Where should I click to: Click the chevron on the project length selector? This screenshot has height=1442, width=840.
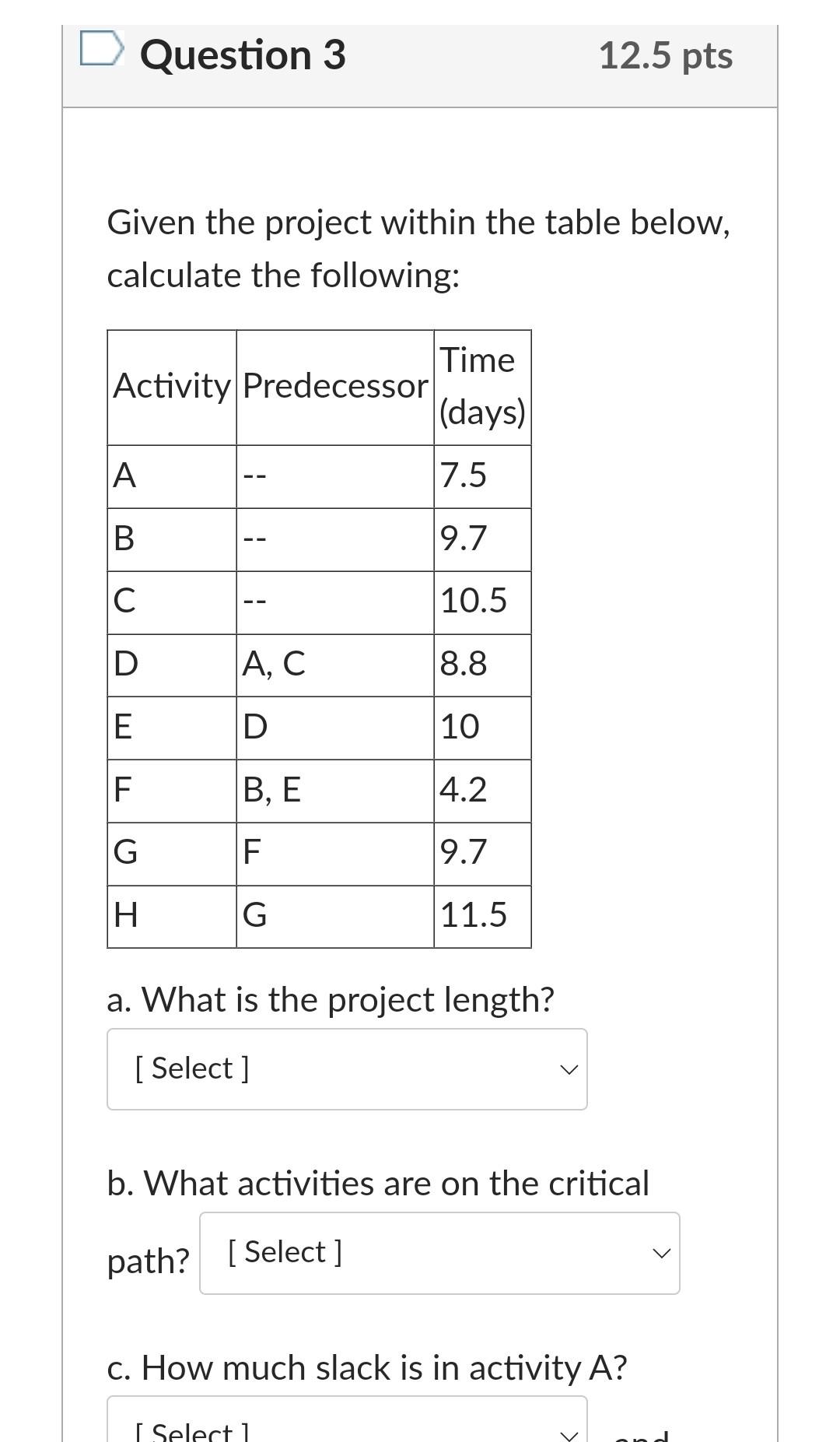tap(570, 1068)
